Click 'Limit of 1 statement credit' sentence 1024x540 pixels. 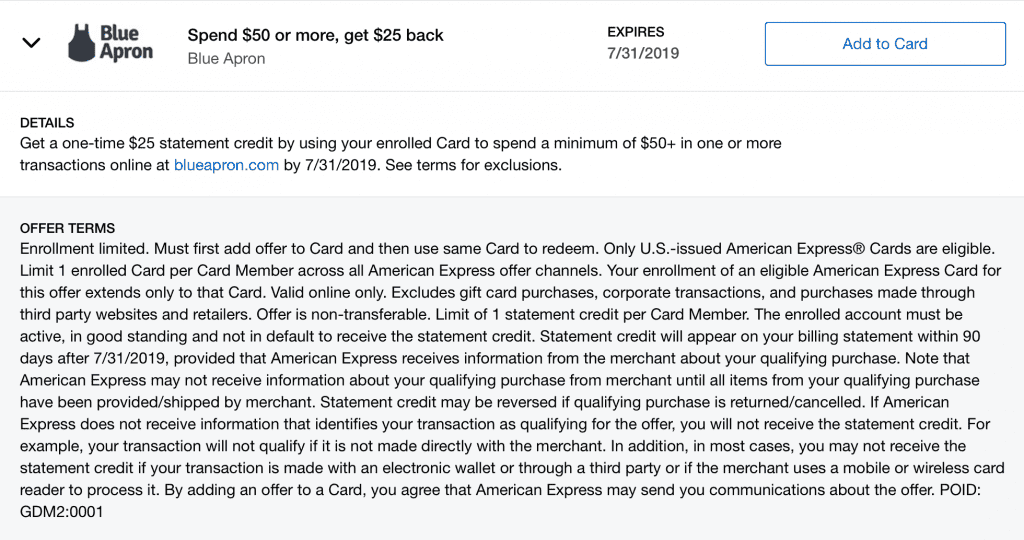coord(592,315)
